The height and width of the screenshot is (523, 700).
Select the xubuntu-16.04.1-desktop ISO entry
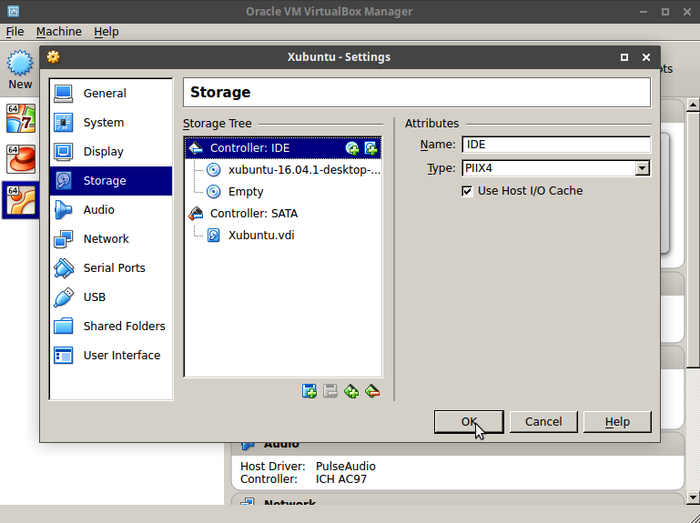283,170
